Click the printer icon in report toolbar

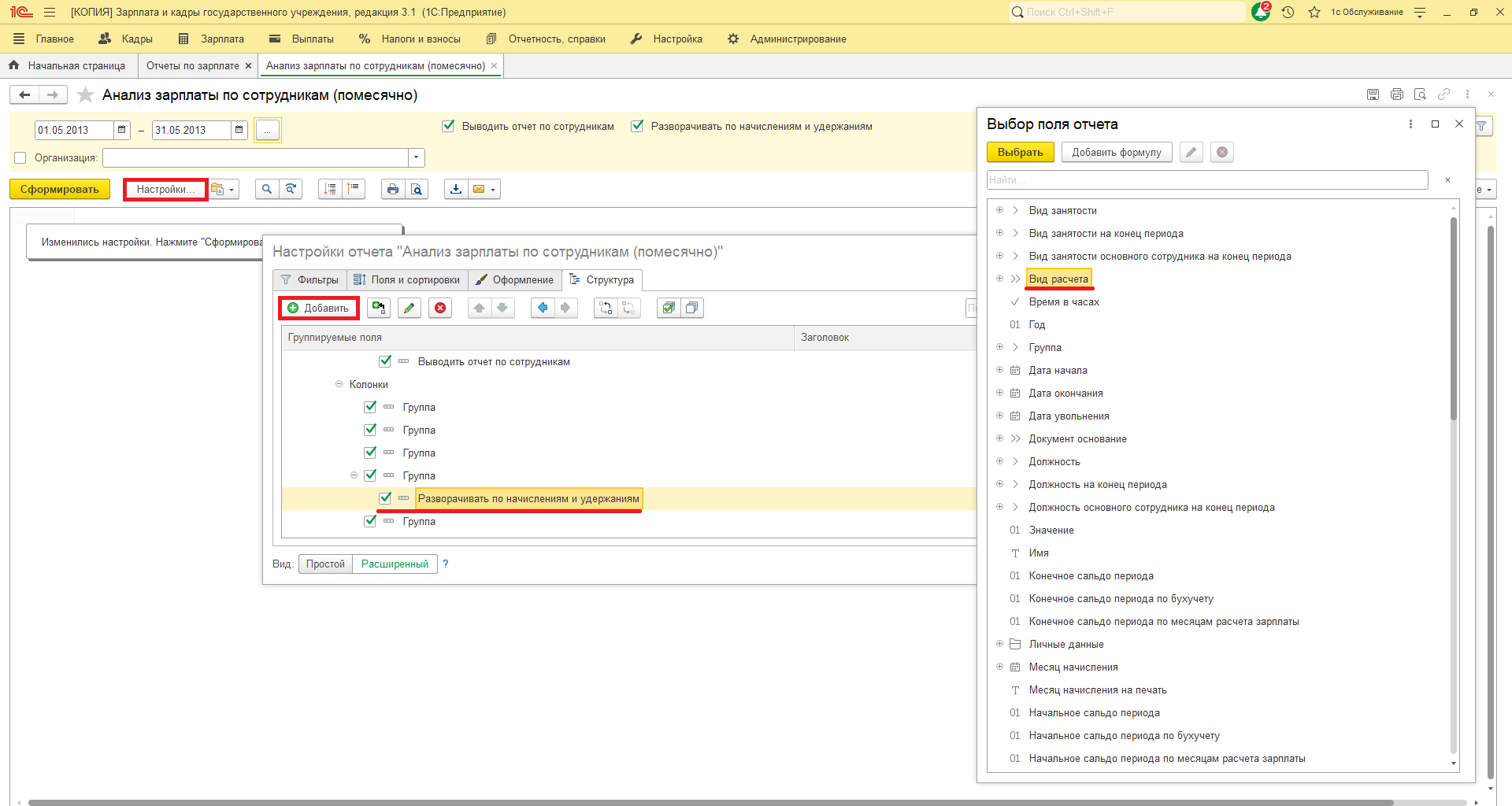[x=393, y=189]
